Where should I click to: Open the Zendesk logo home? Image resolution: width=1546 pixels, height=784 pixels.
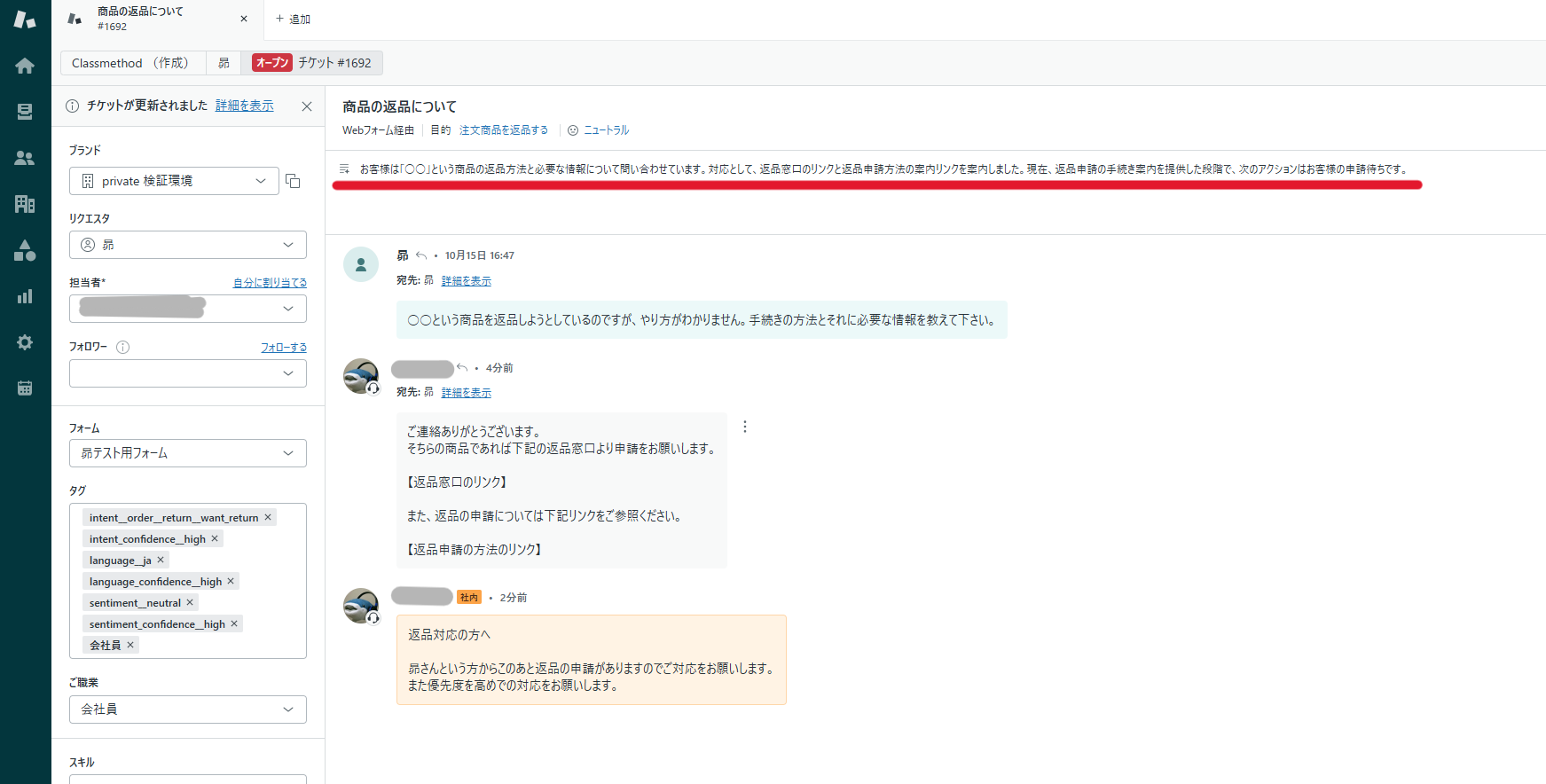point(25,20)
